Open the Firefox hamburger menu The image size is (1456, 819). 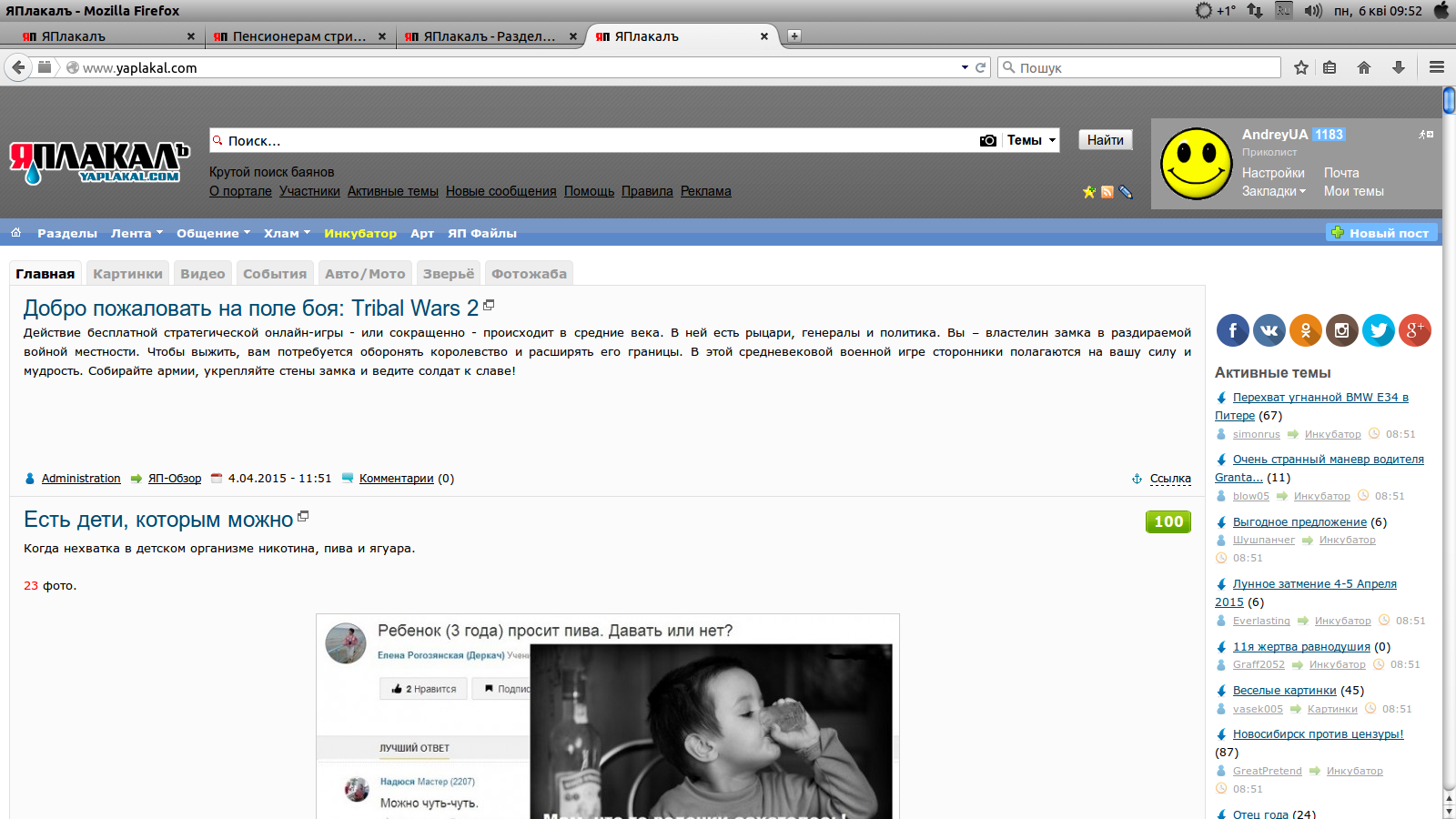1437,67
